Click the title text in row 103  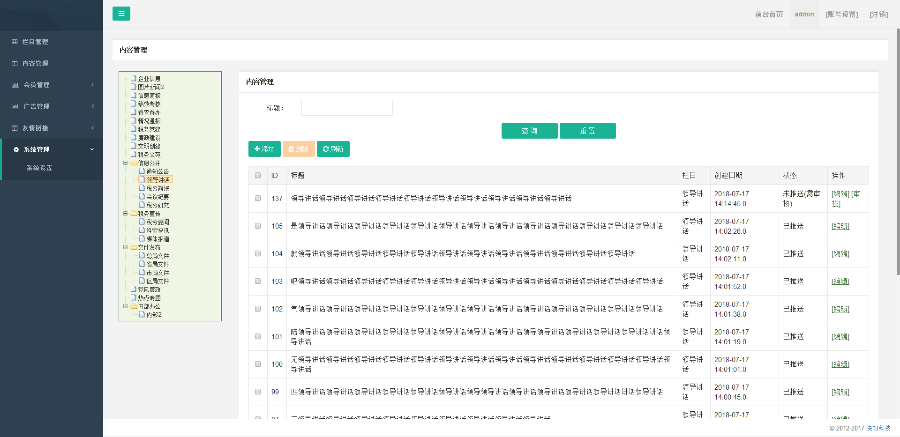pos(477,281)
